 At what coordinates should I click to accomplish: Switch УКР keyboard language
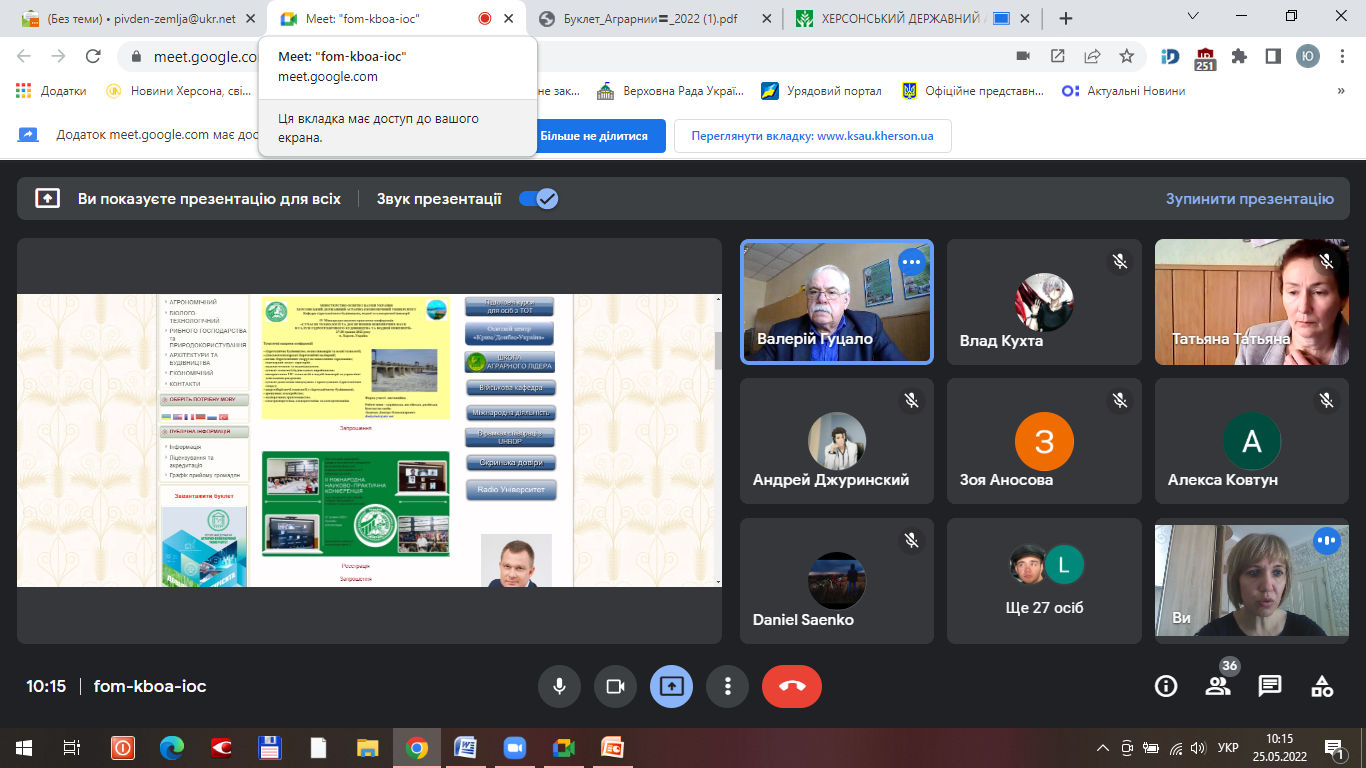point(1229,747)
